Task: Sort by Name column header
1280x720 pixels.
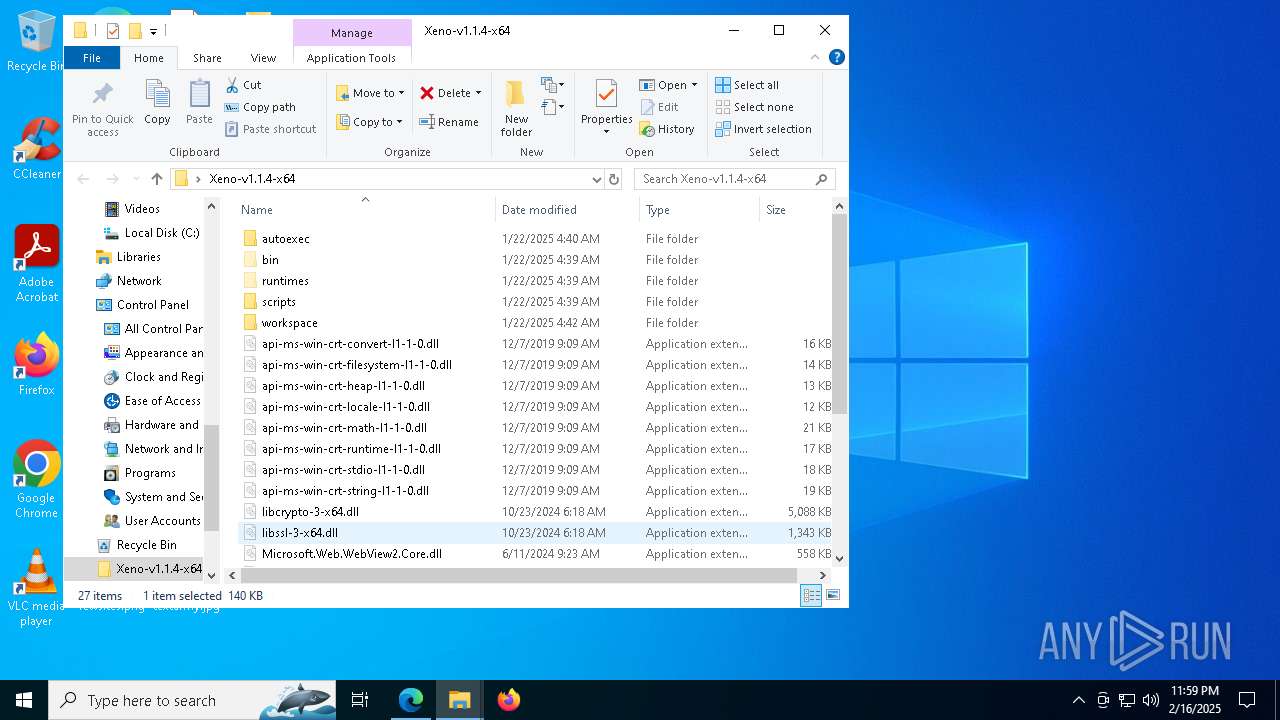Action: 365,210
